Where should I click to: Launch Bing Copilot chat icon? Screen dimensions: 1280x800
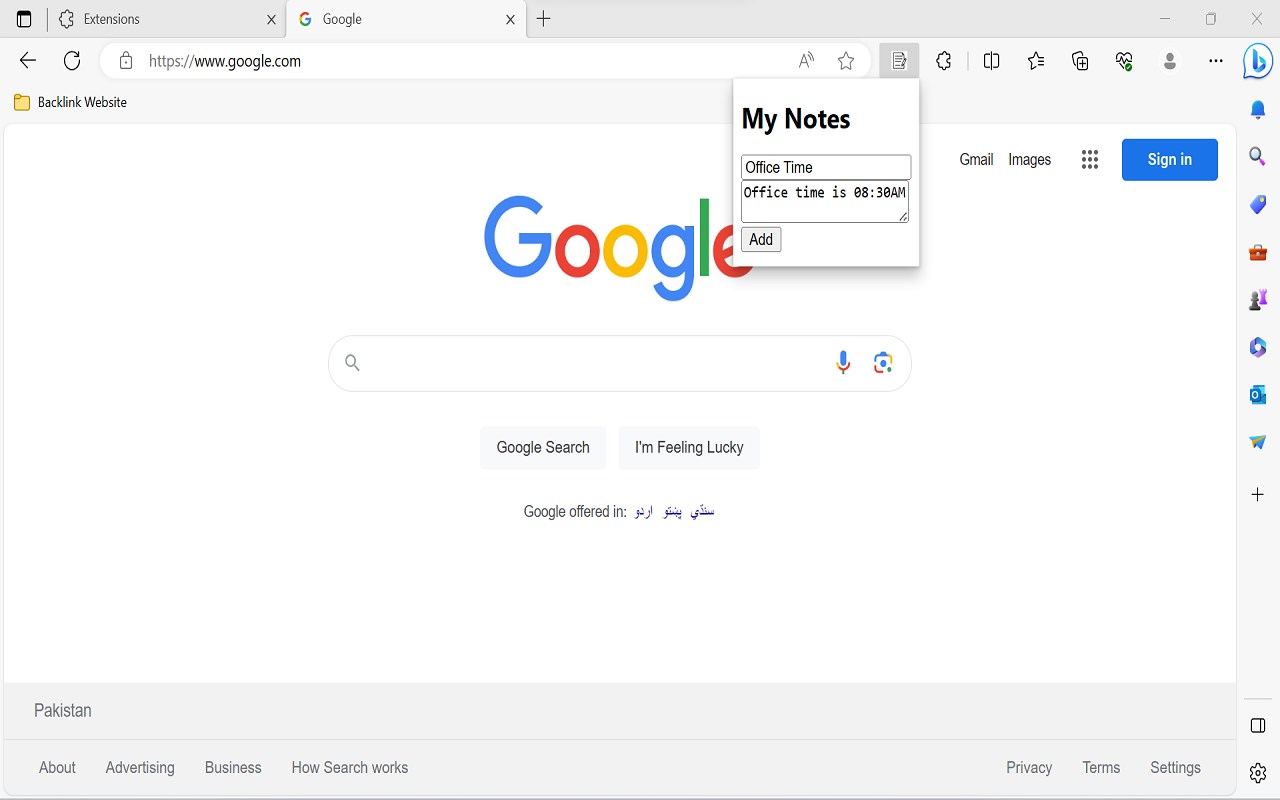1257,61
